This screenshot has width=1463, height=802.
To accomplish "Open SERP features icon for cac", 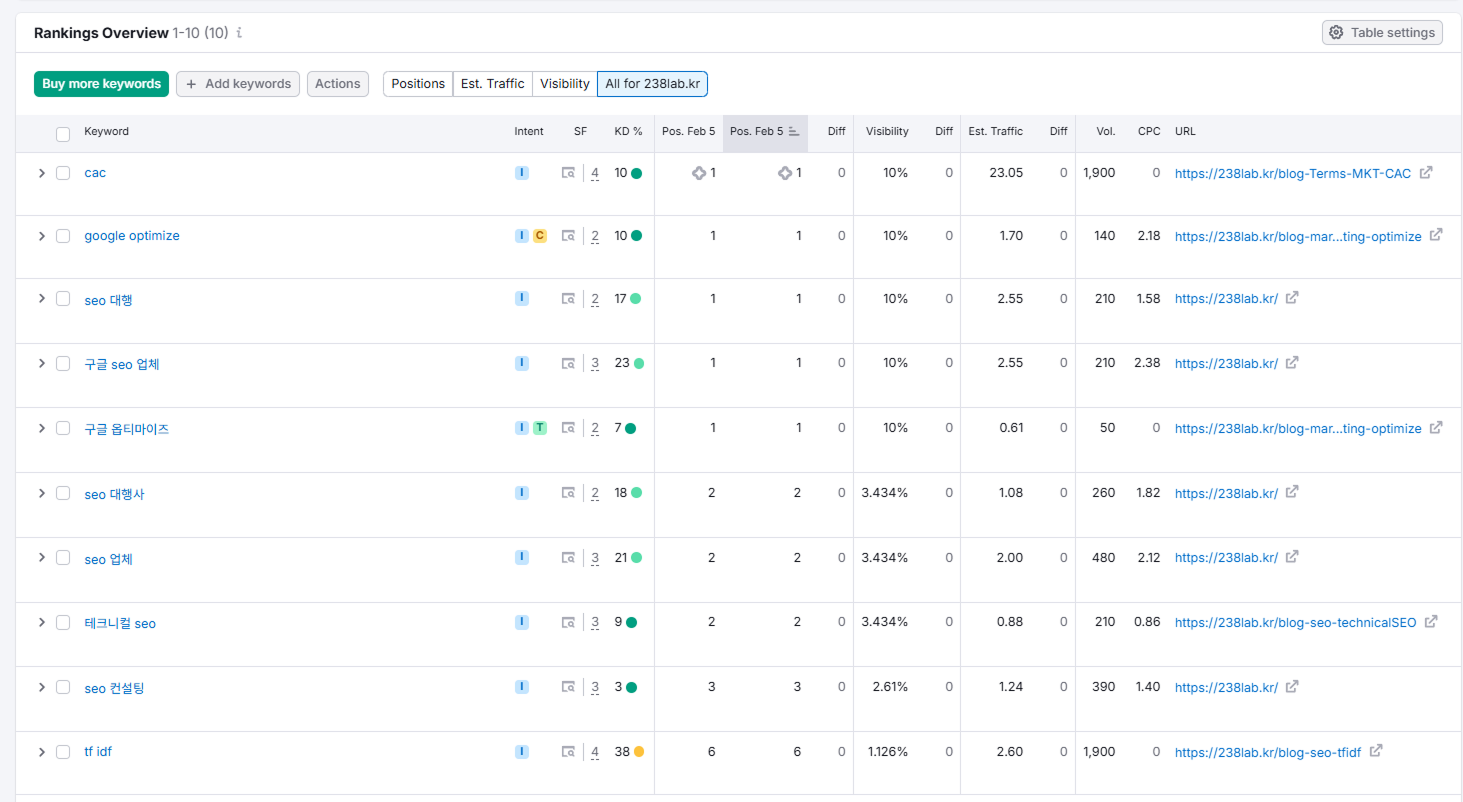I will pyautogui.click(x=568, y=173).
